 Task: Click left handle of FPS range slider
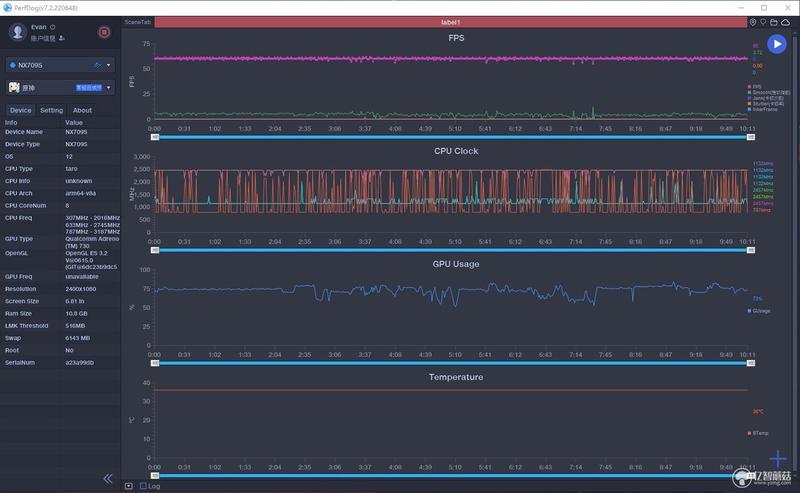coord(155,137)
